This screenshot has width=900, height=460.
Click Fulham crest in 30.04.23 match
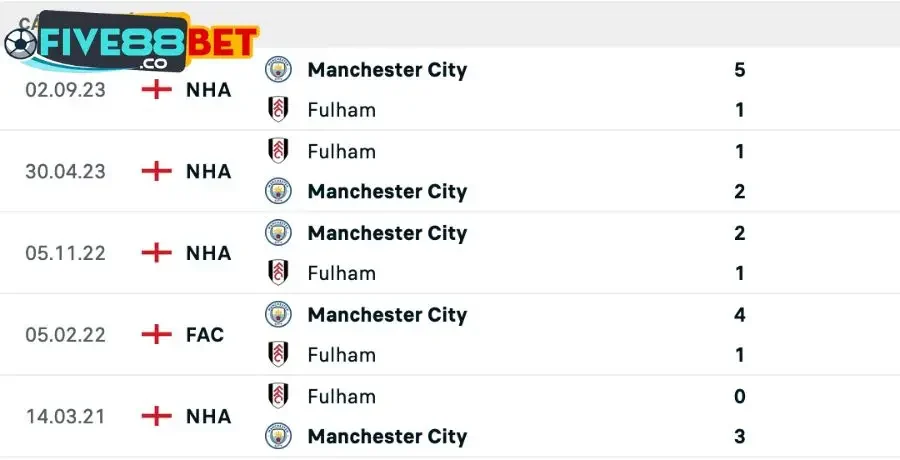(278, 151)
